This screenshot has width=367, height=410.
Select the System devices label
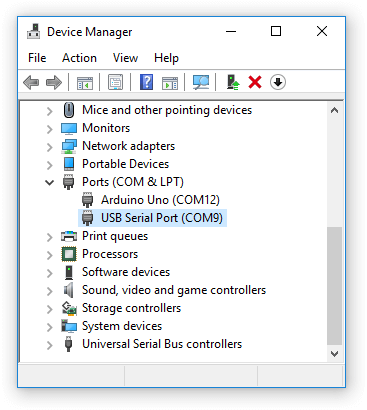point(122,326)
